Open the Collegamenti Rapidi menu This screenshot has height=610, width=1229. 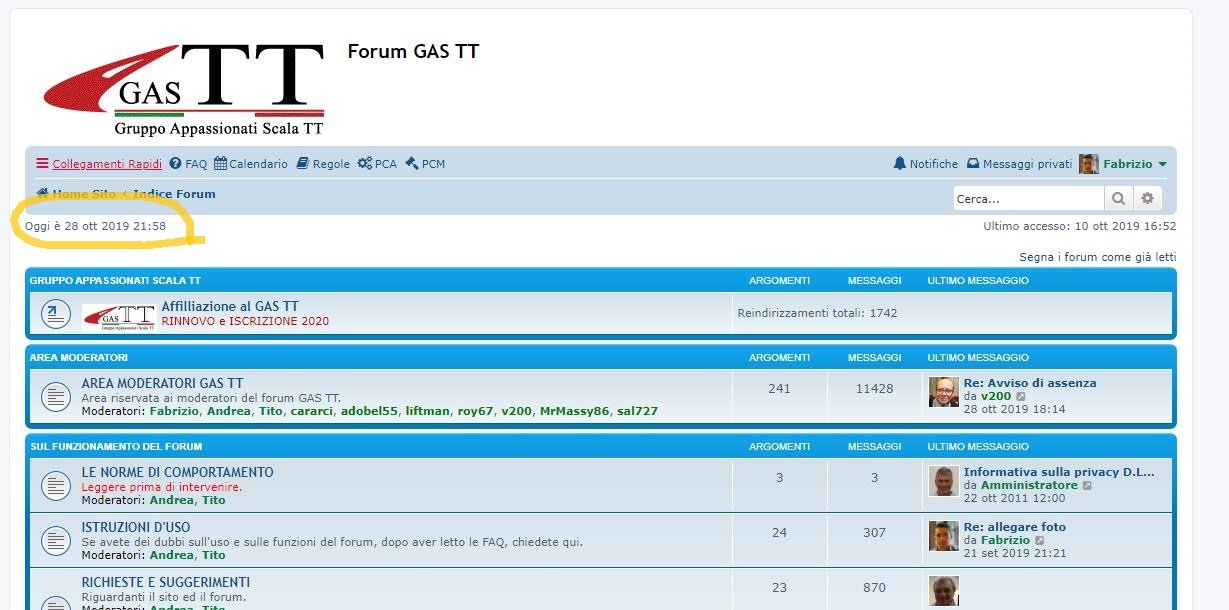coord(98,164)
